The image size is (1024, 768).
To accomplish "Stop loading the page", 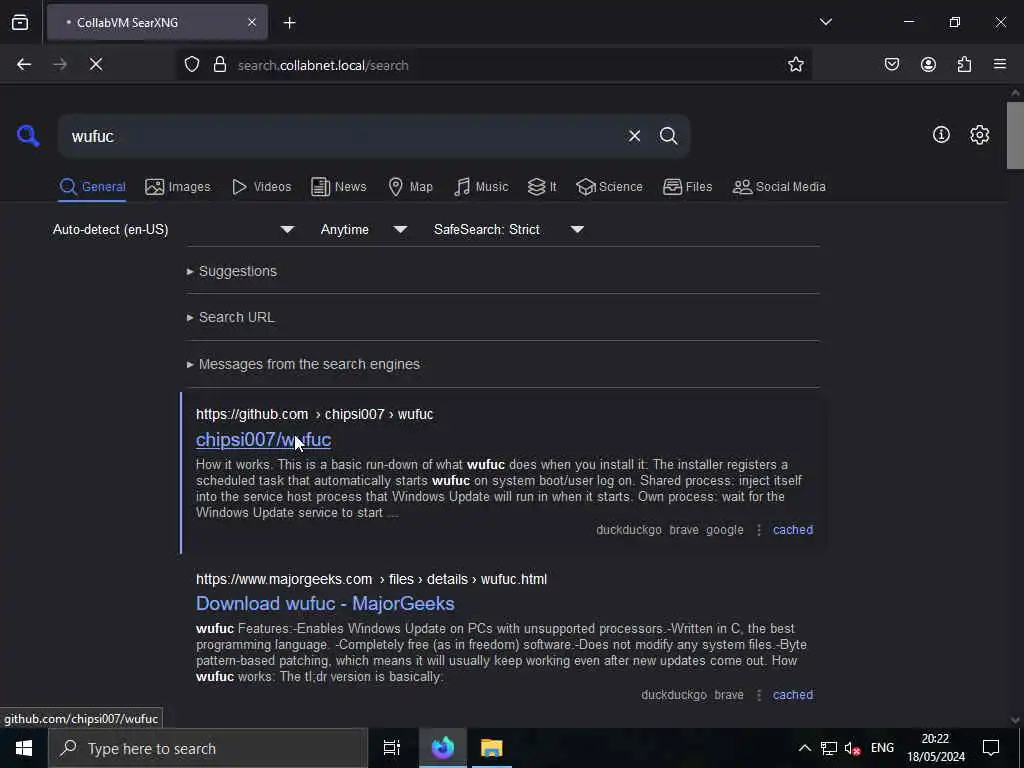I will (96, 65).
